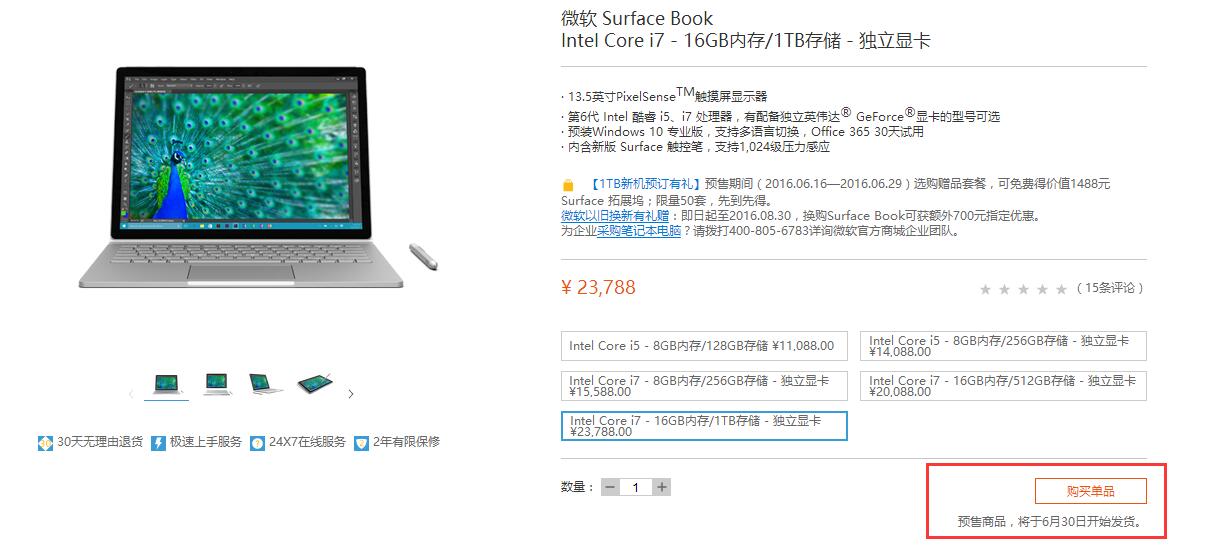Select the Core i5 8GB/256GB ¥14,088 option
Image resolution: width=1214 pixels, height=549 pixels.
coord(1003,346)
